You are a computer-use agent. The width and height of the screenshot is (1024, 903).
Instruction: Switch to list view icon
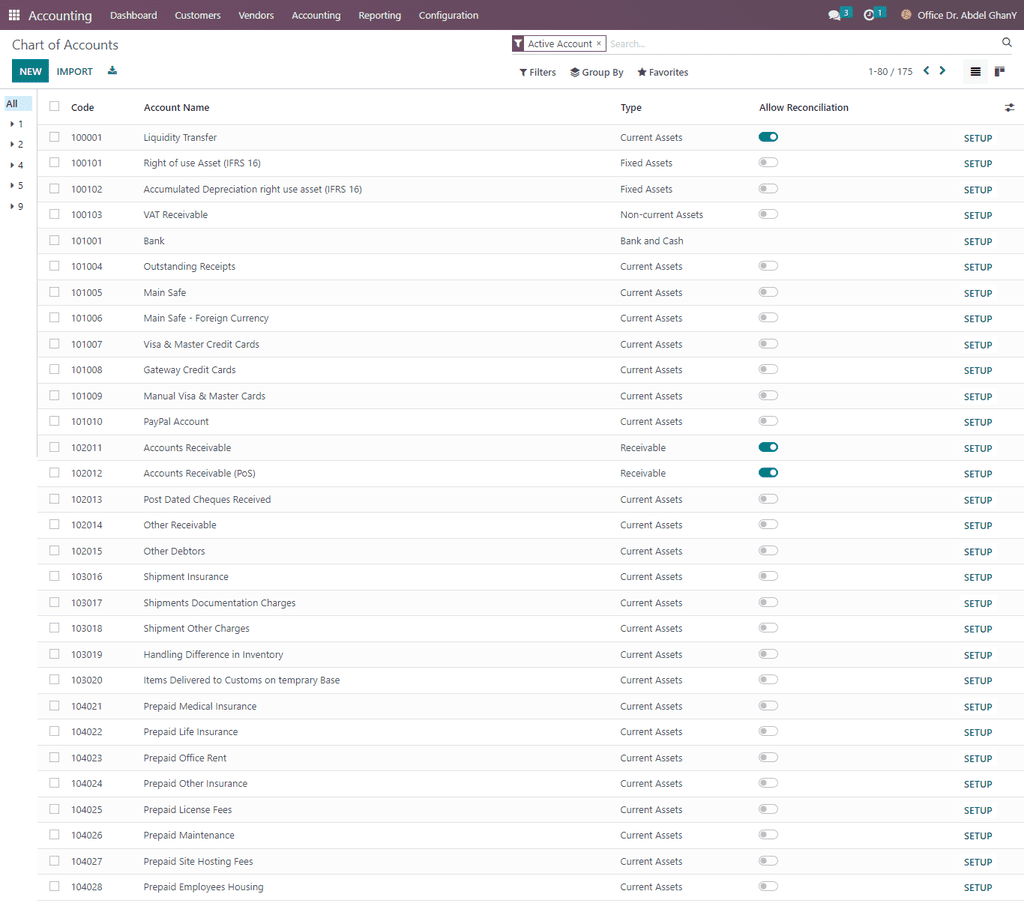click(x=975, y=71)
